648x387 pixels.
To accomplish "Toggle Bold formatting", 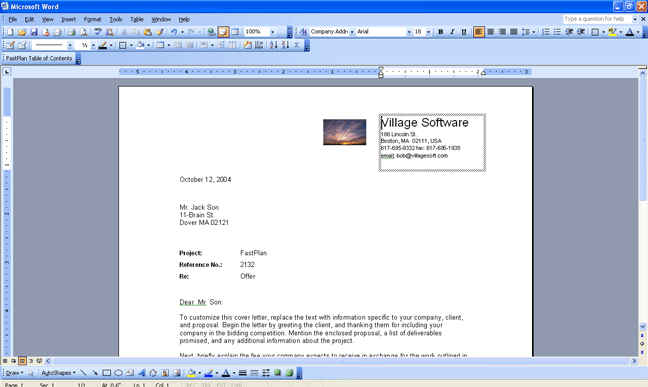I will tap(441, 32).
